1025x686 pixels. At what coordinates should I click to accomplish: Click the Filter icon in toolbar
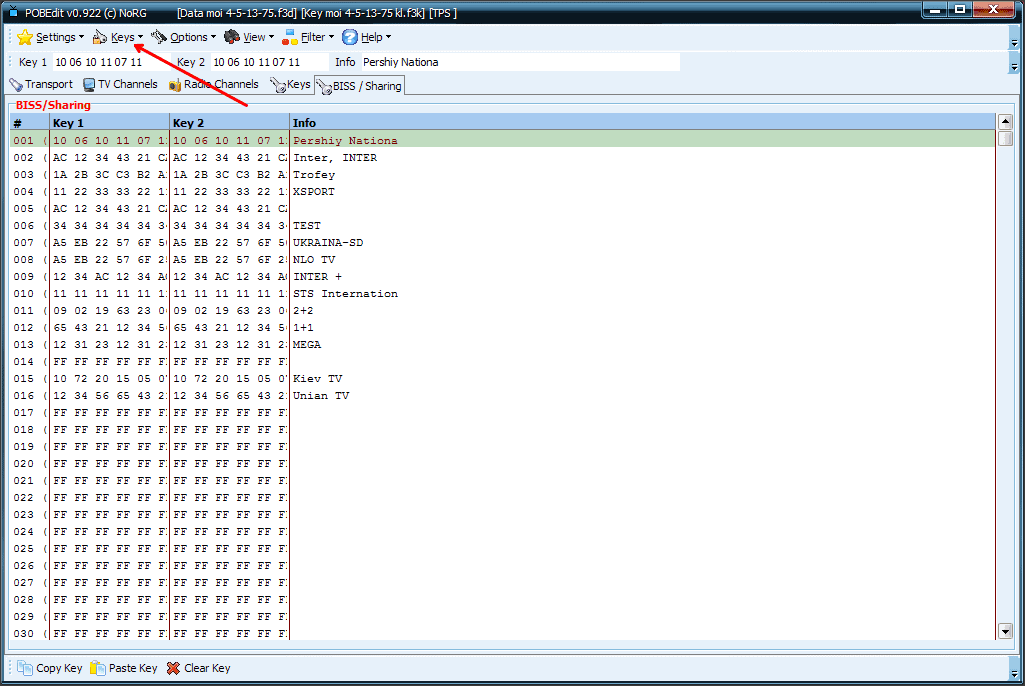[x=290, y=37]
